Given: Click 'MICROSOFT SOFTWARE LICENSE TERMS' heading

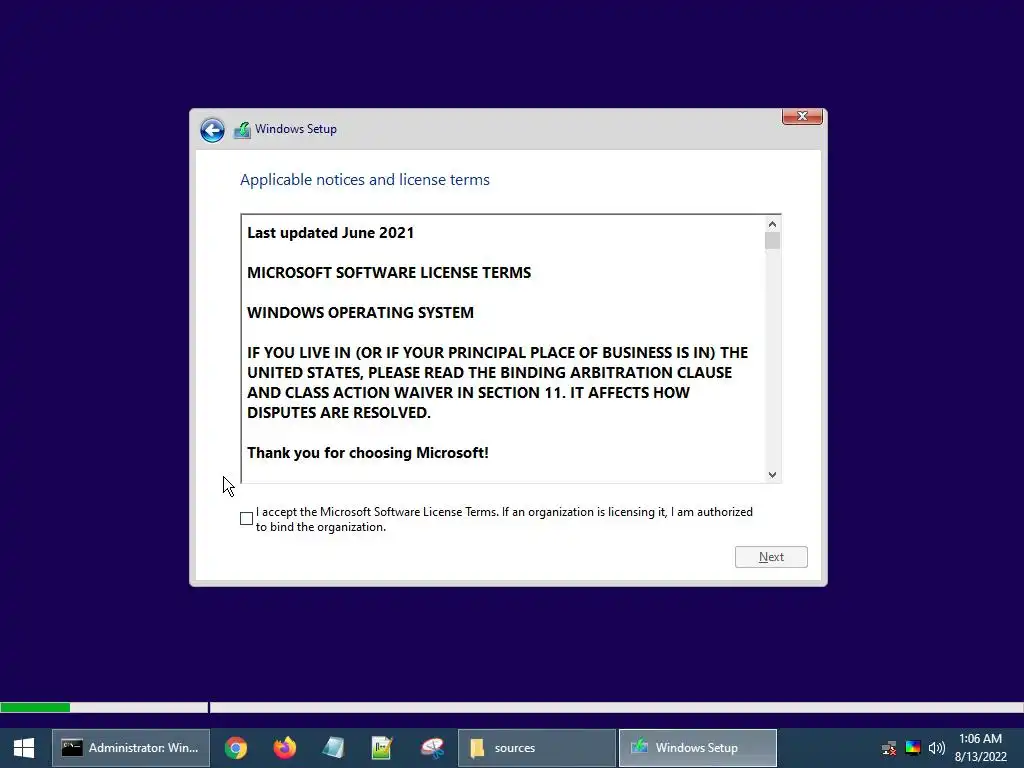Looking at the screenshot, I should coord(389,273).
